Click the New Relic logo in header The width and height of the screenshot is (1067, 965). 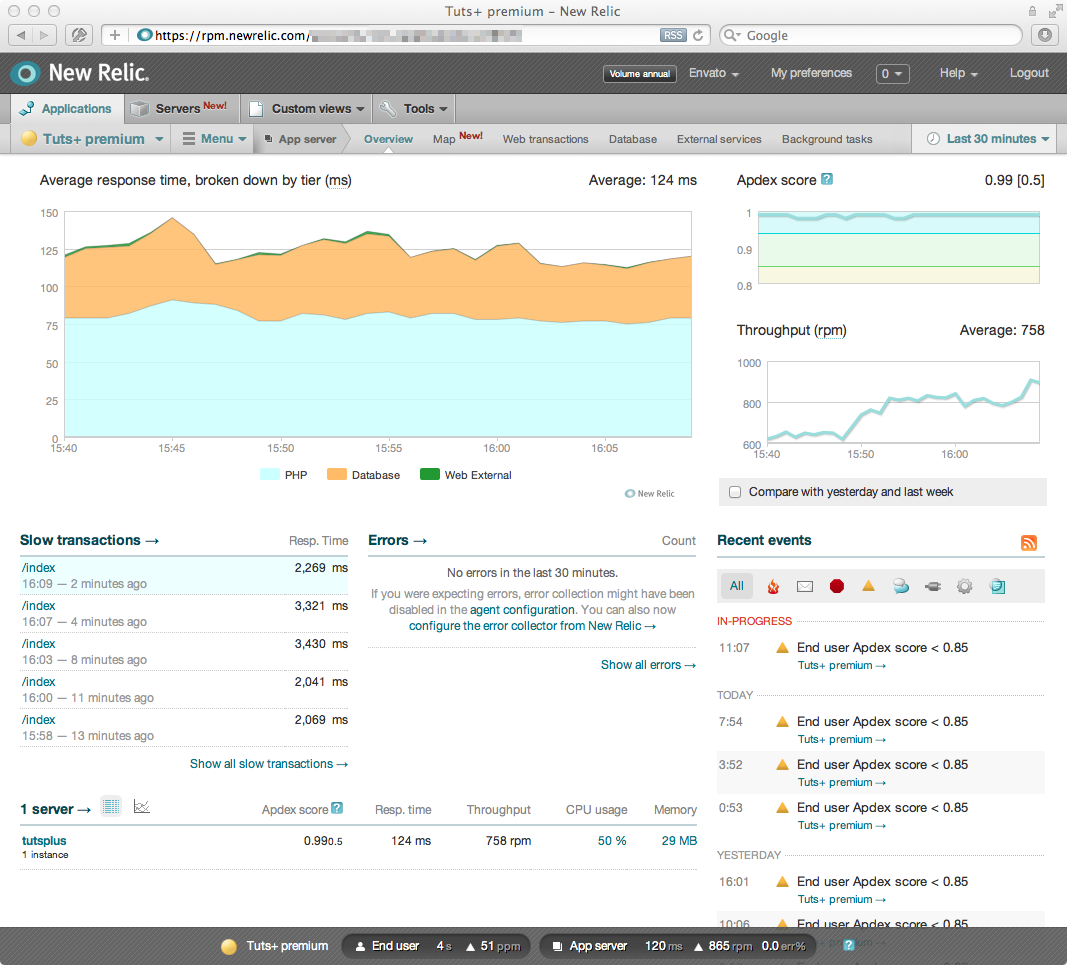point(80,73)
